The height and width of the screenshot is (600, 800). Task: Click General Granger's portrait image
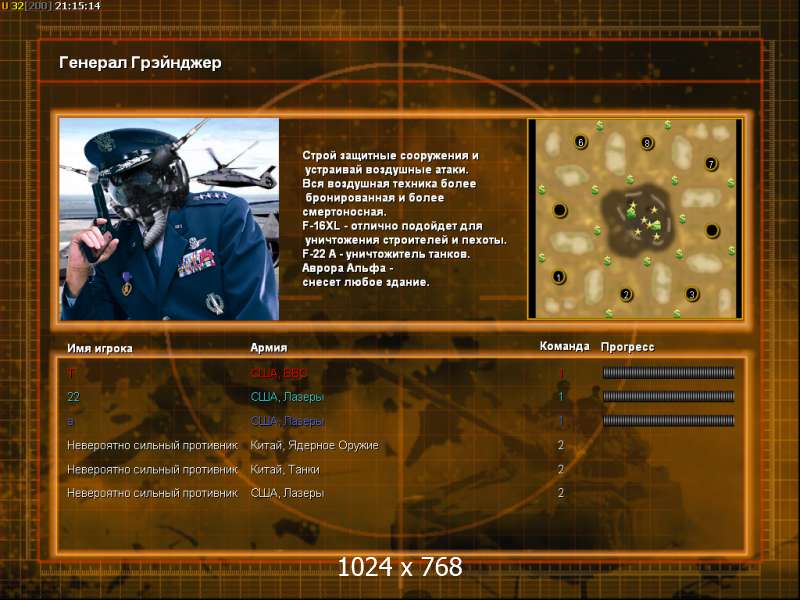point(169,219)
